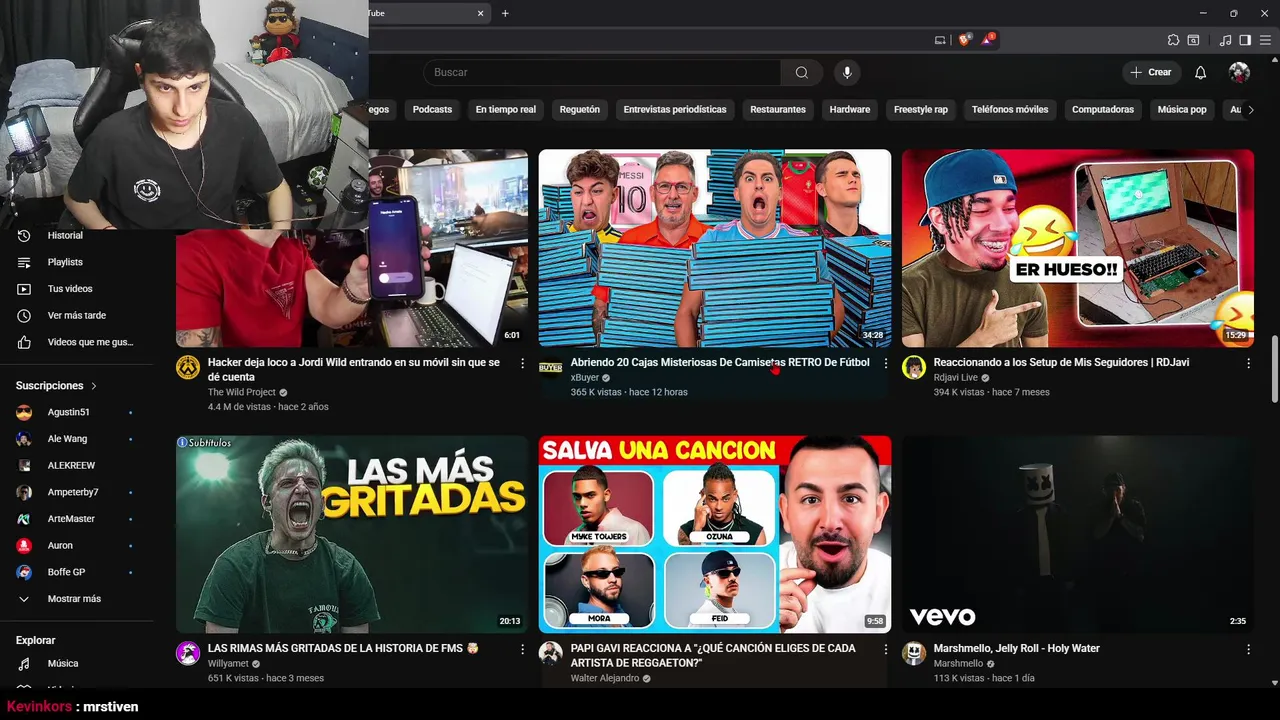Select the Restaurantes filter chip
This screenshot has width=1280, height=720.
(778, 109)
